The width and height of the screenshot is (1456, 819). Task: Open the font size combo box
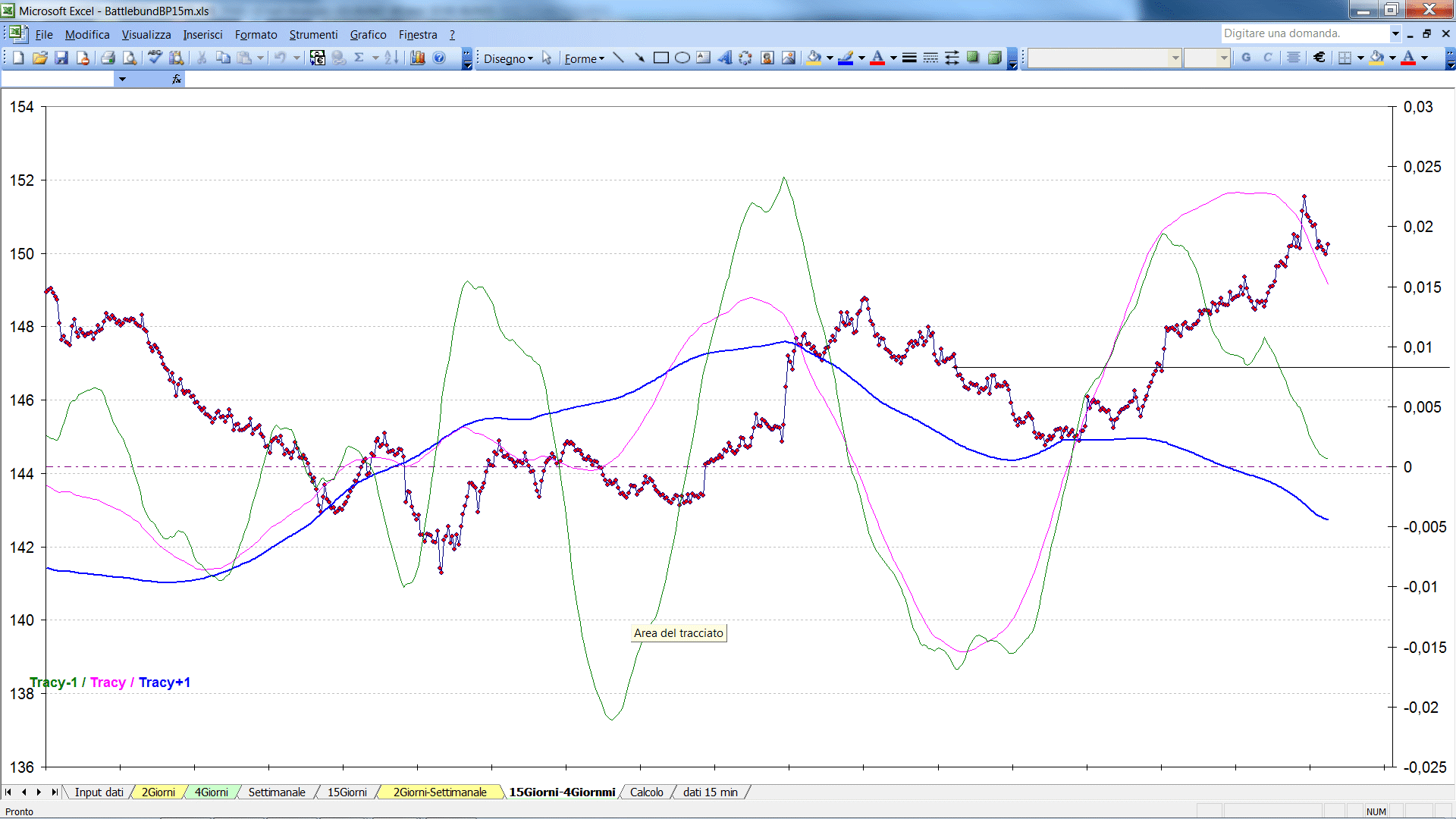point(1207,58)
